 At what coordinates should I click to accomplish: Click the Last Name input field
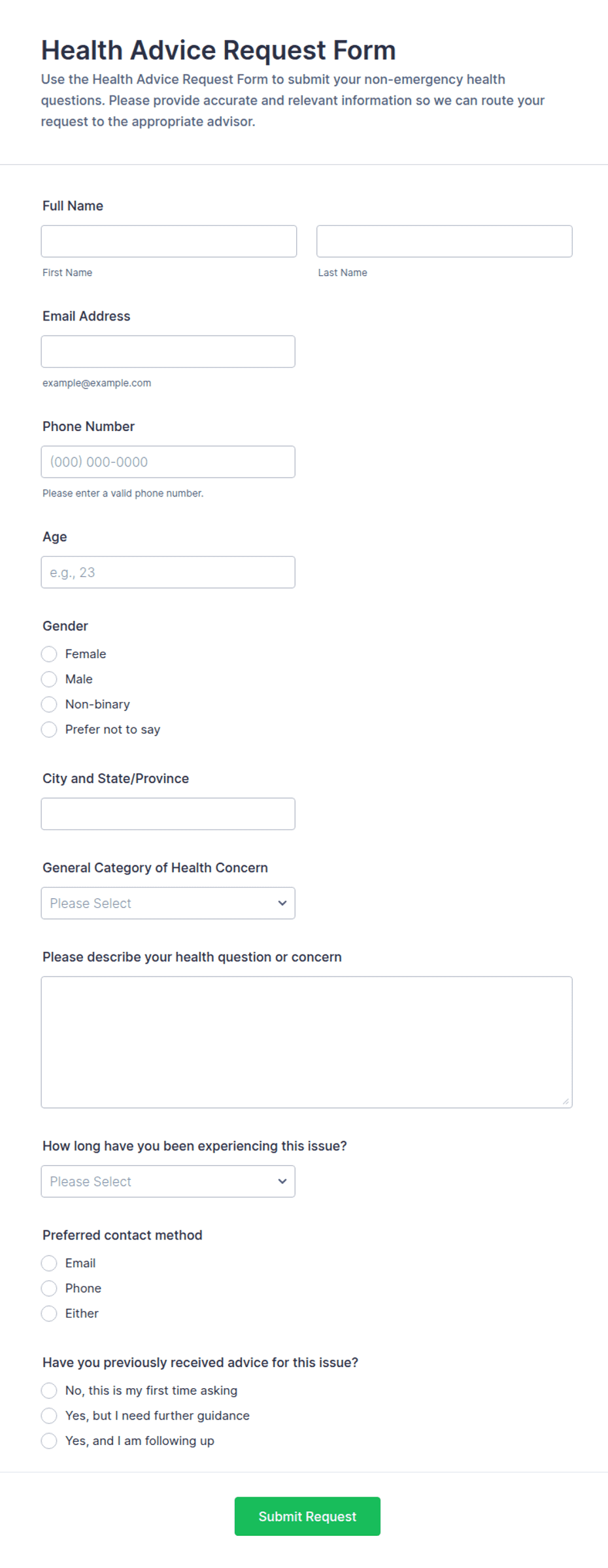[445, 241]
